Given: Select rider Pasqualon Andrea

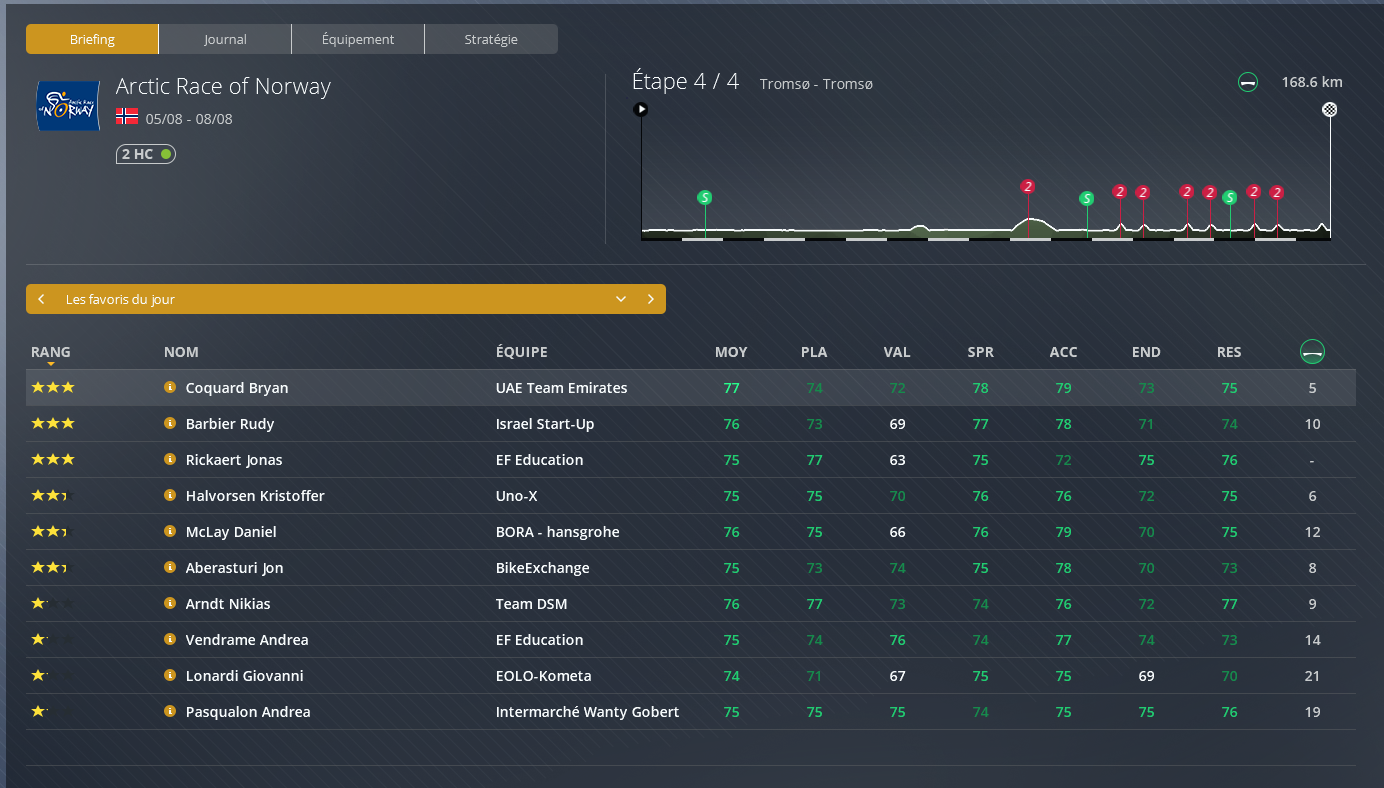Looking at the screenshot, I should click(248, 712).
